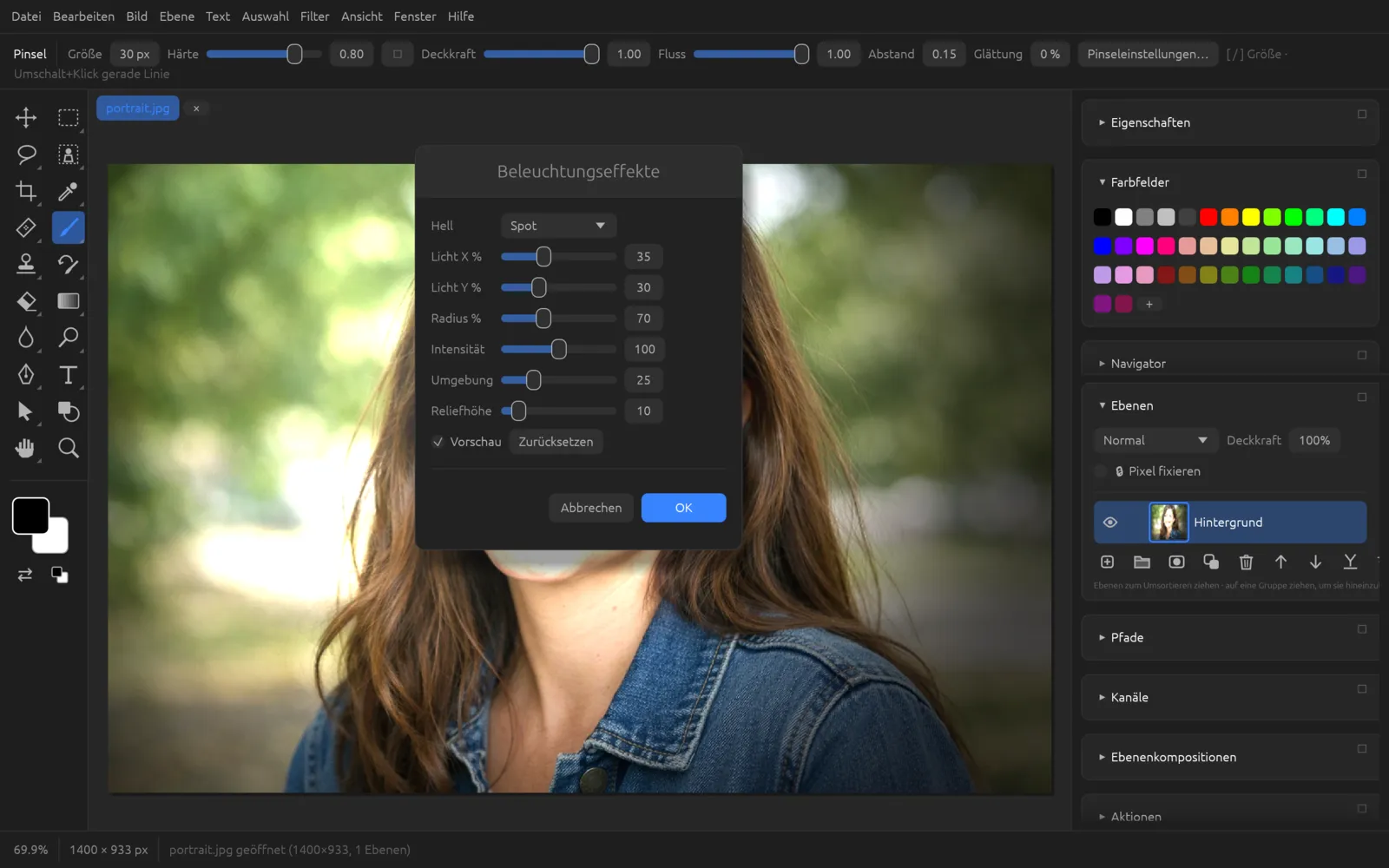Uncheck the Vorschau checkbox
1389x868 pixels.
[x=438, y=442]
